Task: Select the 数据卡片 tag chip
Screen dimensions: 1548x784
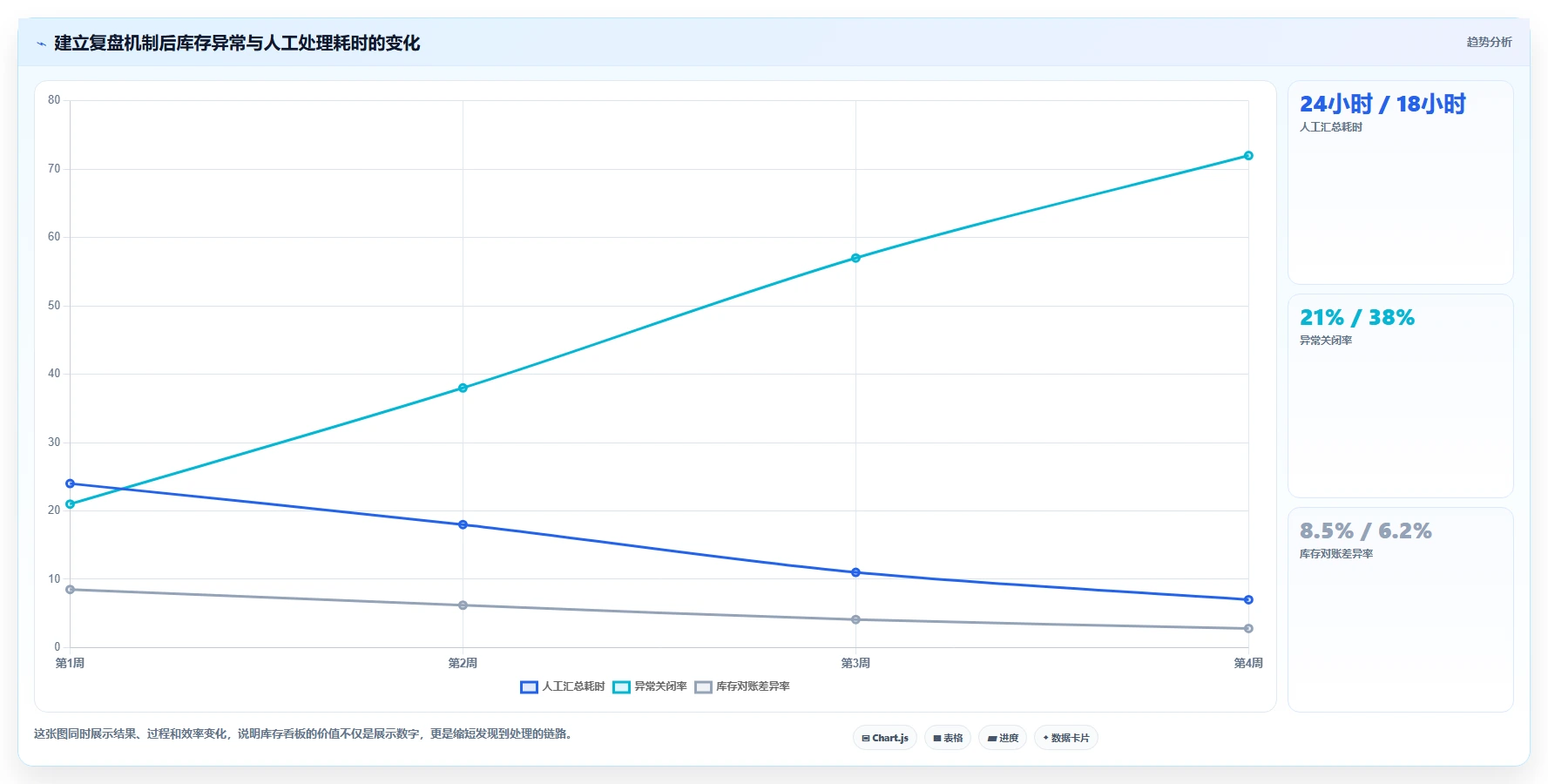Action: [x=1066, y=738]
